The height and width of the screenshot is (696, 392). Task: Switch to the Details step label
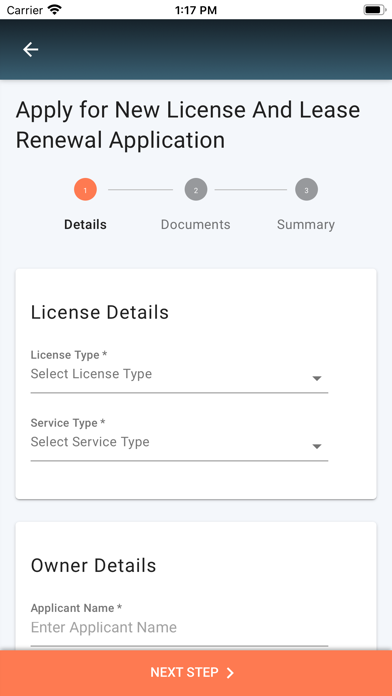[x=85, y=225]
